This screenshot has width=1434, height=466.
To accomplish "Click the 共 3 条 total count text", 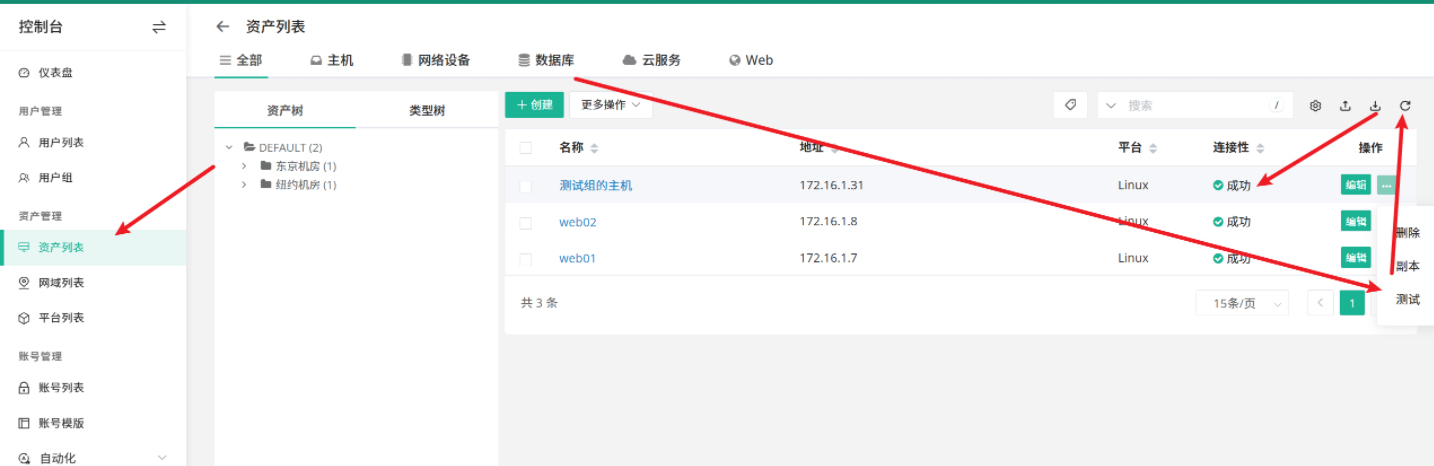I will (x=539, y=303).
